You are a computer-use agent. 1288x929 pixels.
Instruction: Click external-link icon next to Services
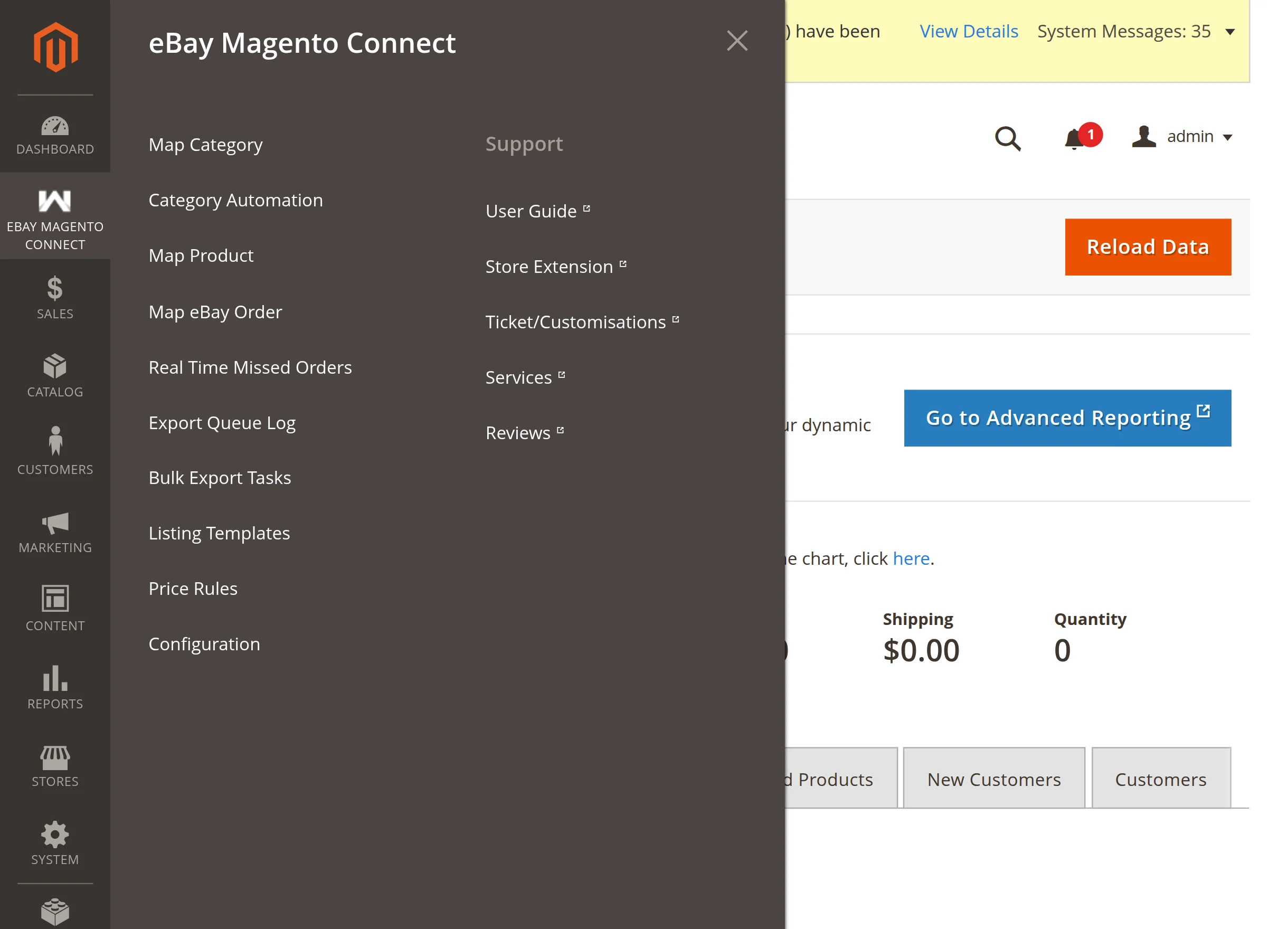click(x=562, y=375)
